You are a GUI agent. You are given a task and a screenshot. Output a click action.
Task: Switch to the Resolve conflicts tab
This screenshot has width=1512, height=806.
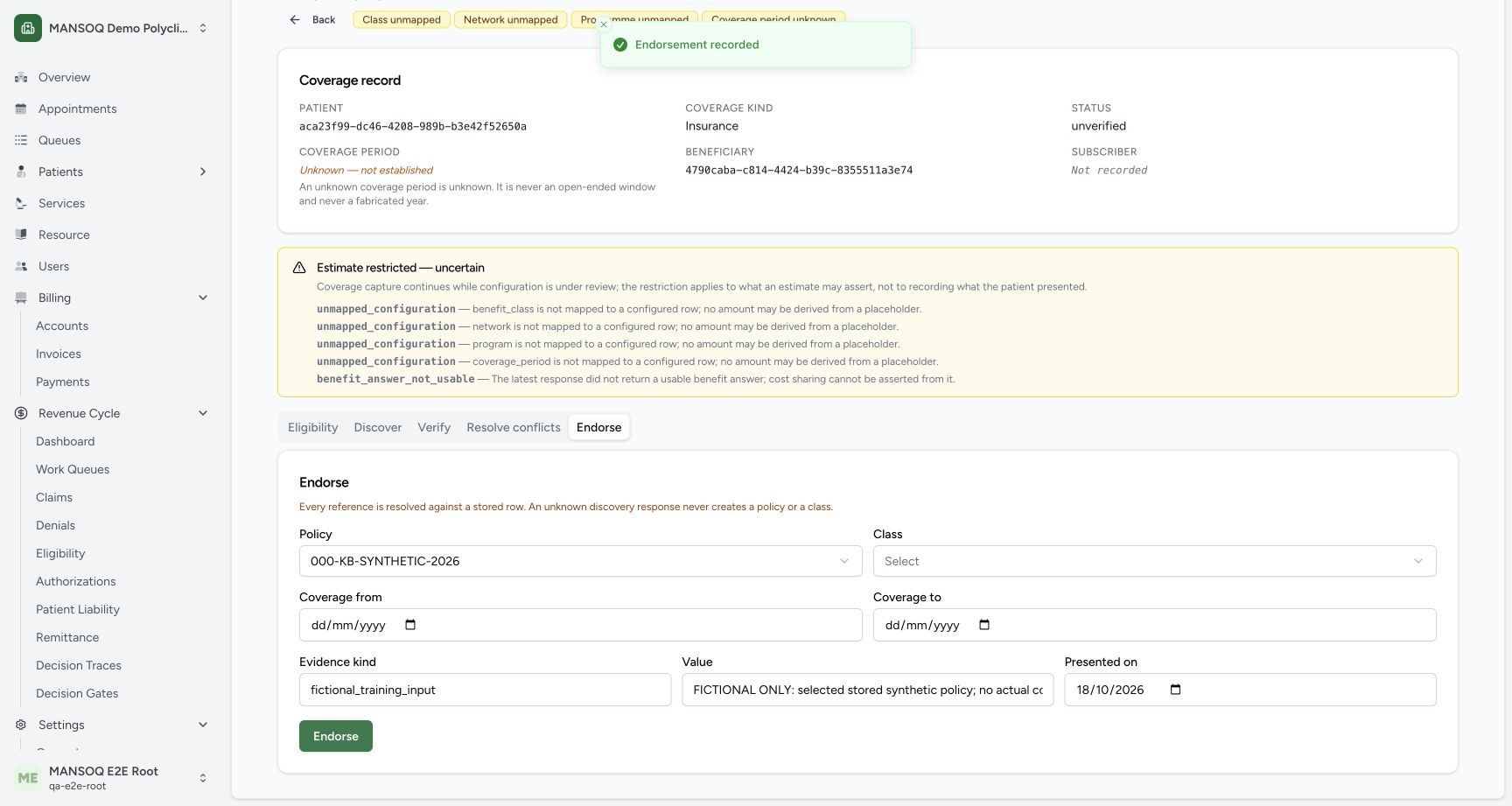[514, 427]
